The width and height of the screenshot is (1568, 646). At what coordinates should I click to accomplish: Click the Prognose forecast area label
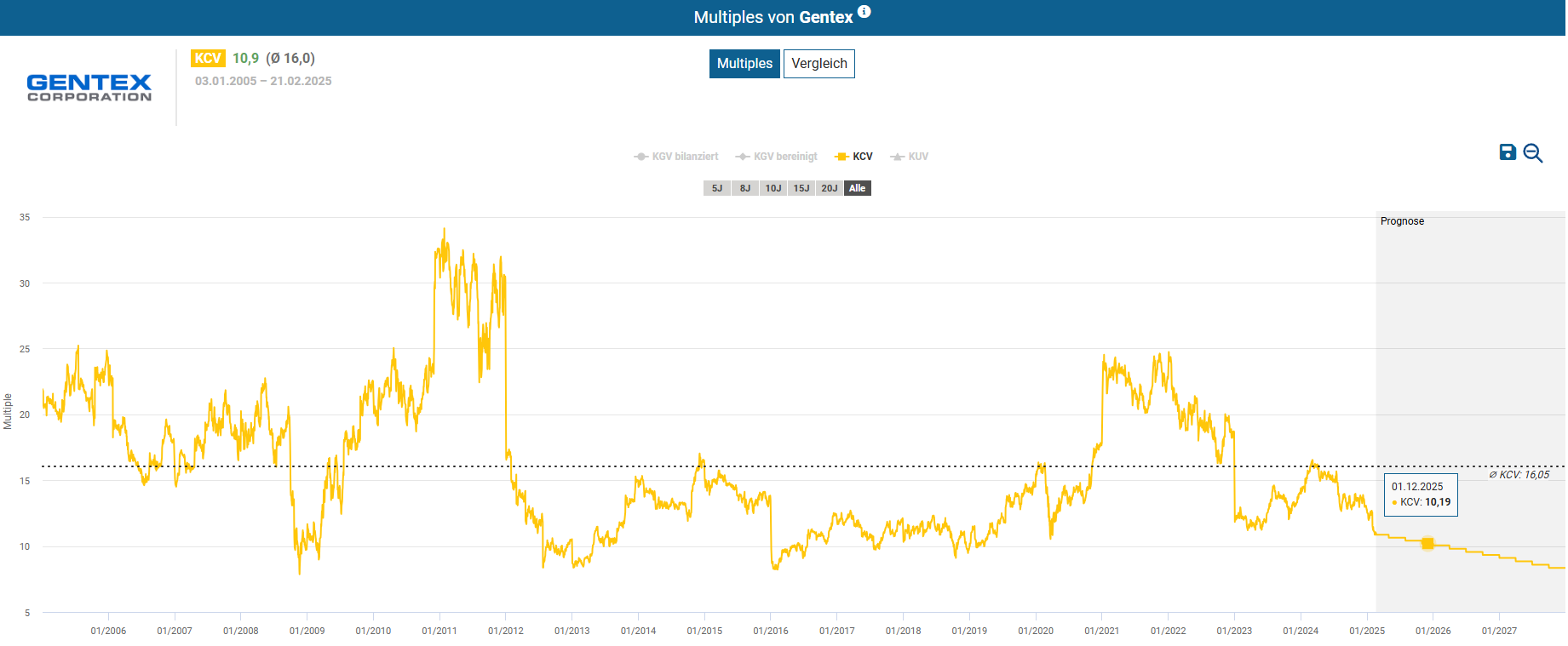1402,221
